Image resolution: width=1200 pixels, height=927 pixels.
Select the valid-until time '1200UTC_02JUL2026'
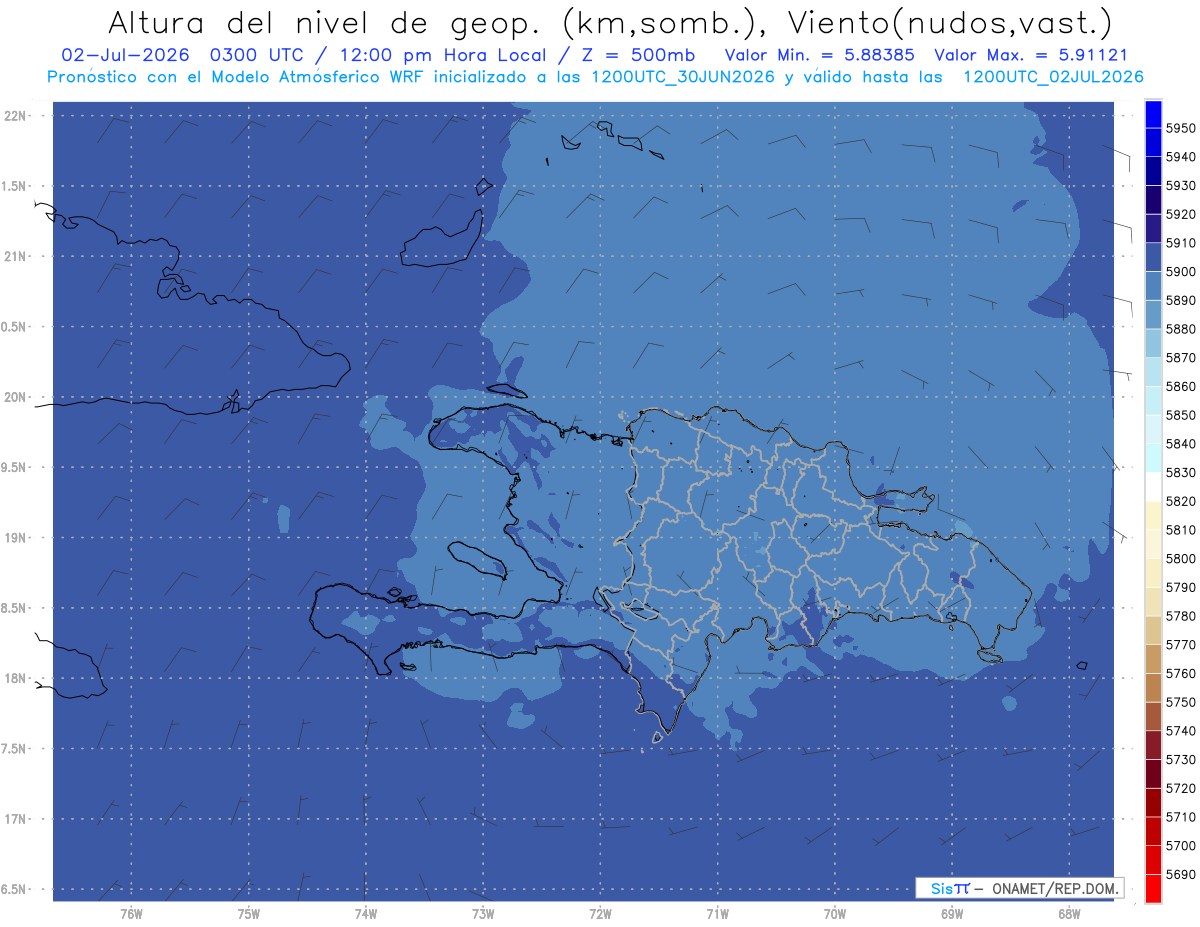coord(1053,77)
